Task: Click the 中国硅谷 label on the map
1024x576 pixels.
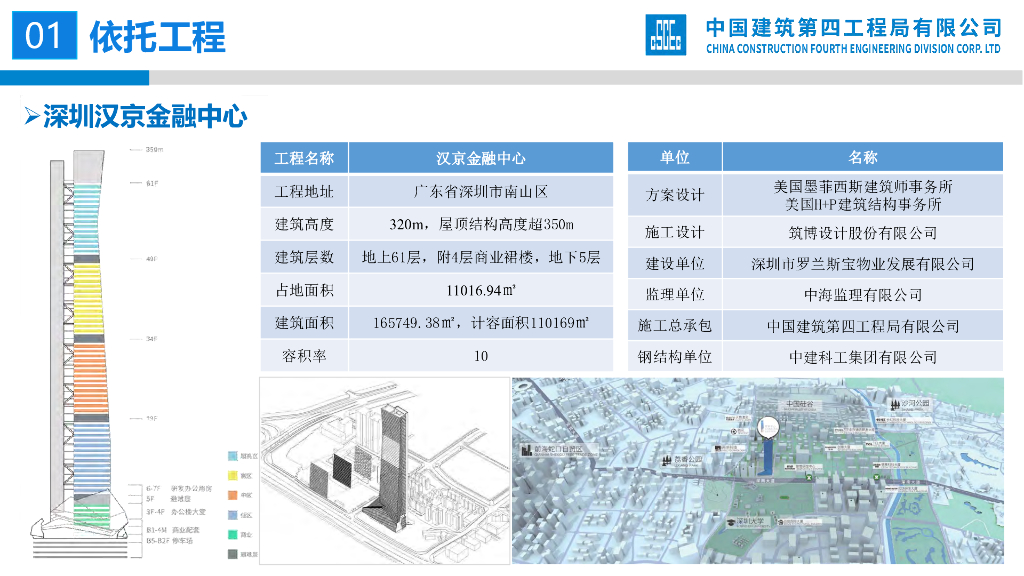Action: (x=800, y=404)
